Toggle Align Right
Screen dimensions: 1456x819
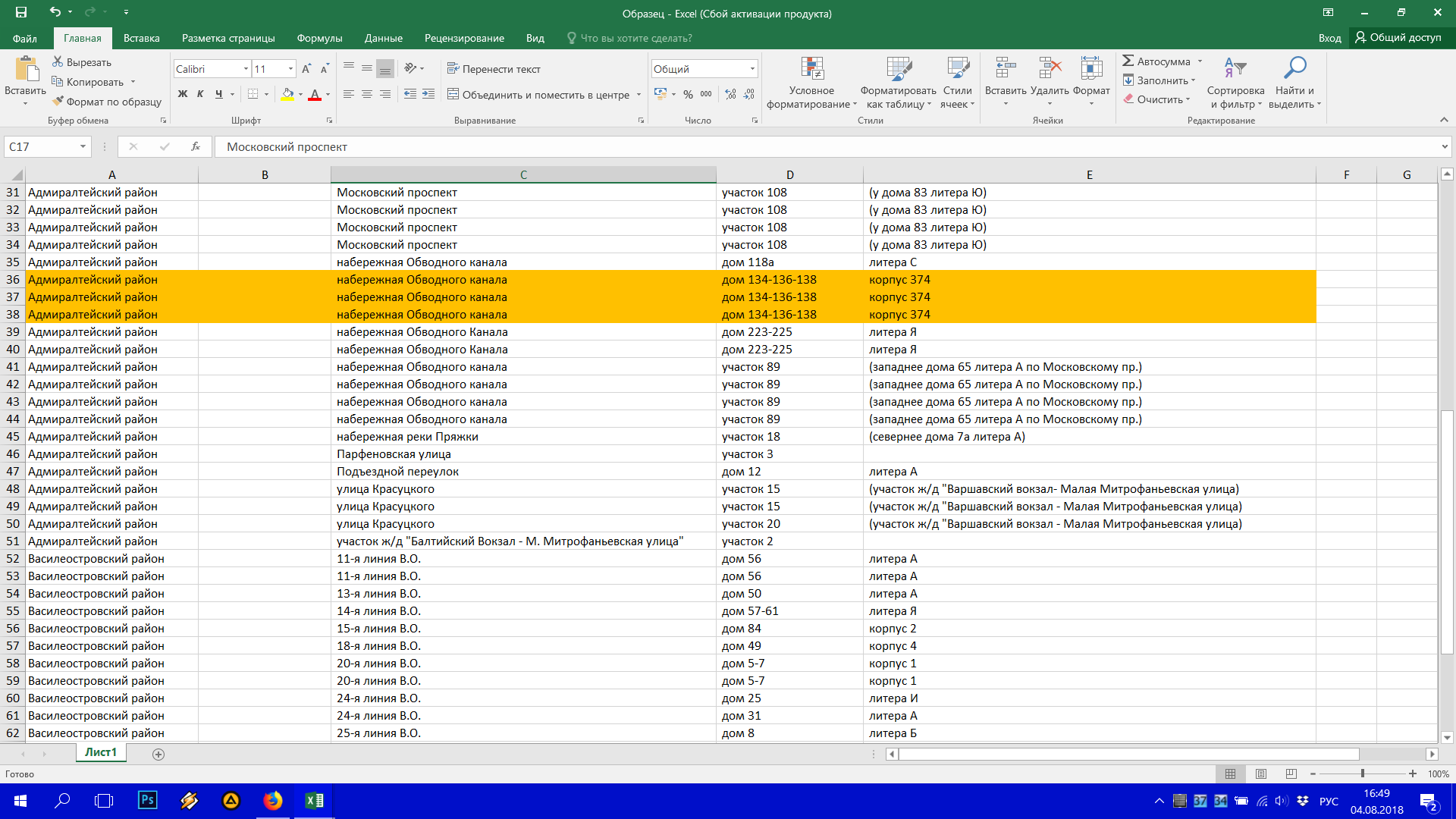(x=385, y=94)
